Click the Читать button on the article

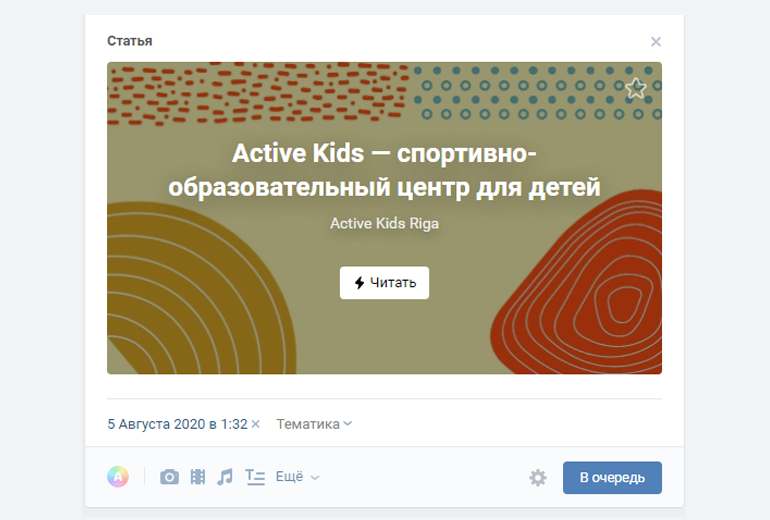[384, 283]
